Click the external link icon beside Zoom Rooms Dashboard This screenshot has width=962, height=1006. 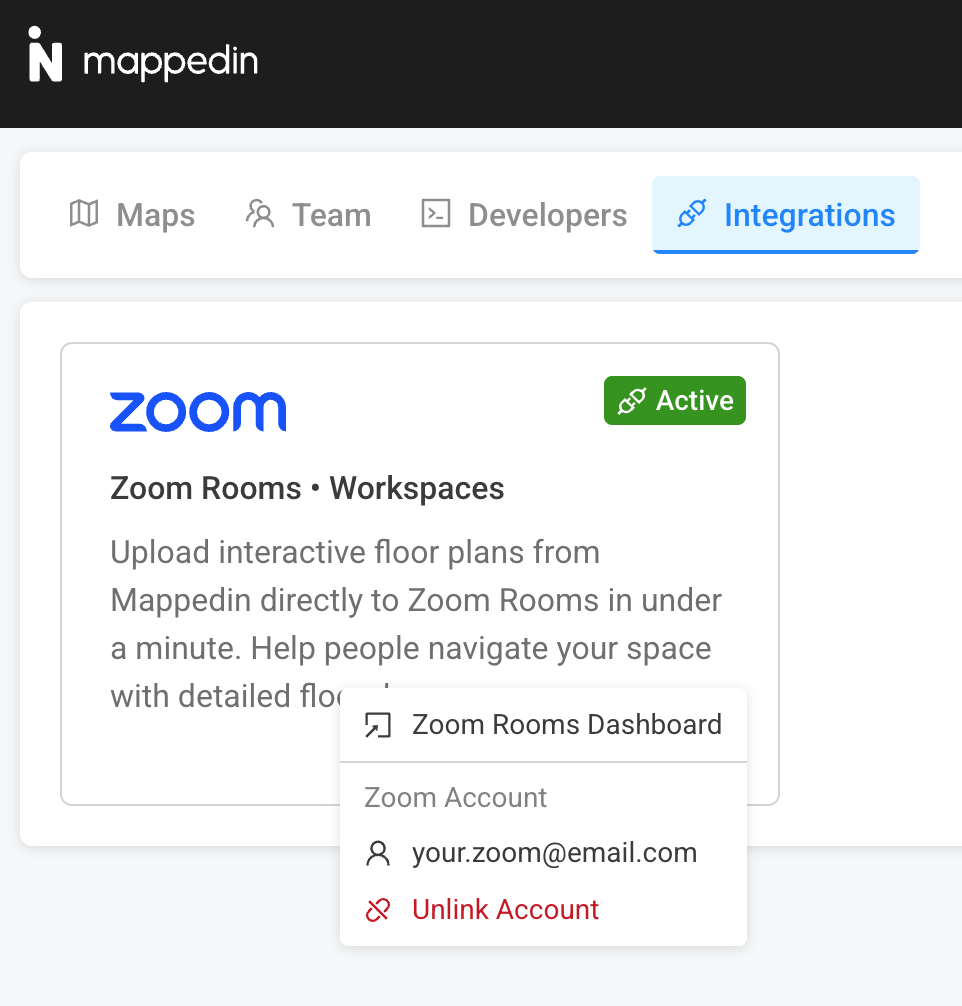point(378,724)
